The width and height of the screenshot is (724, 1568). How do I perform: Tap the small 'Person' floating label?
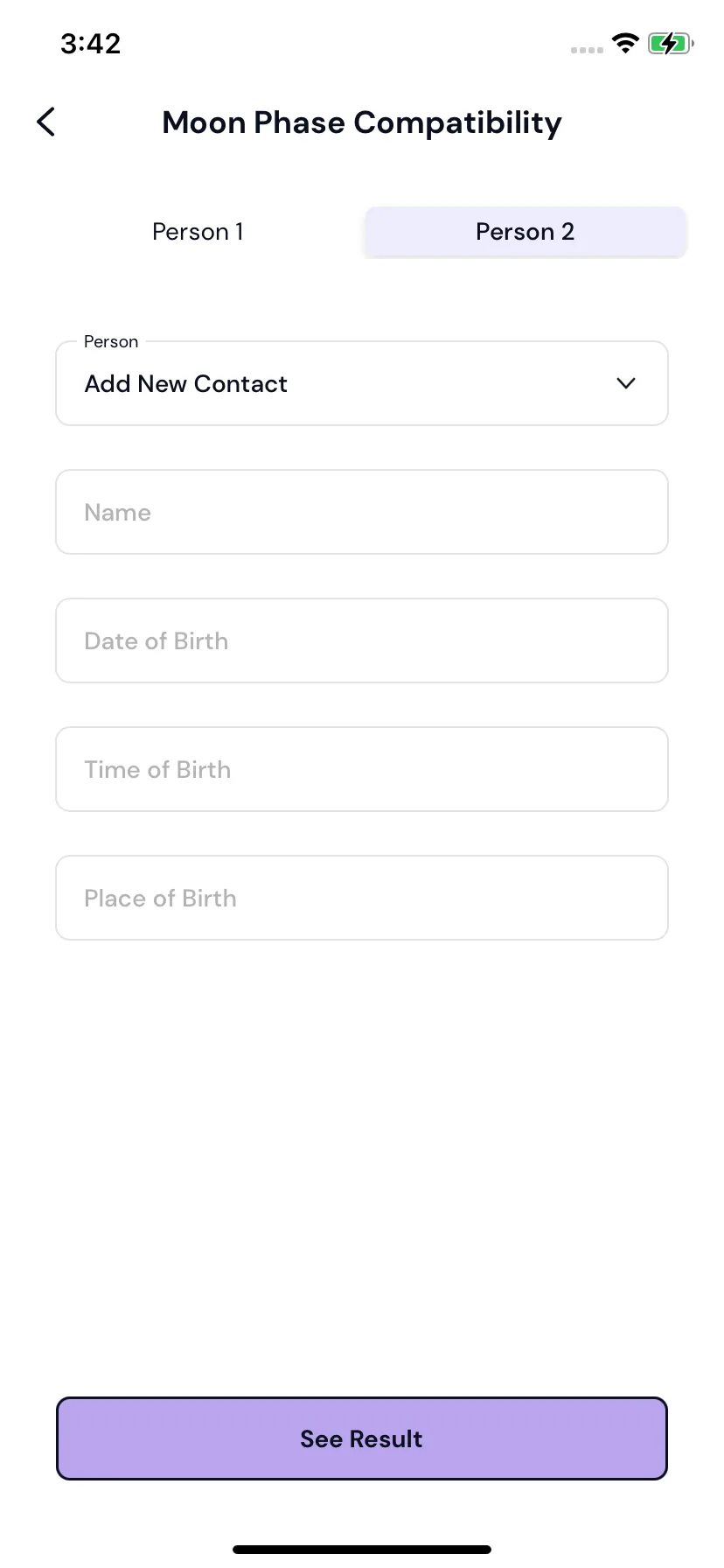tap(111, 341)
